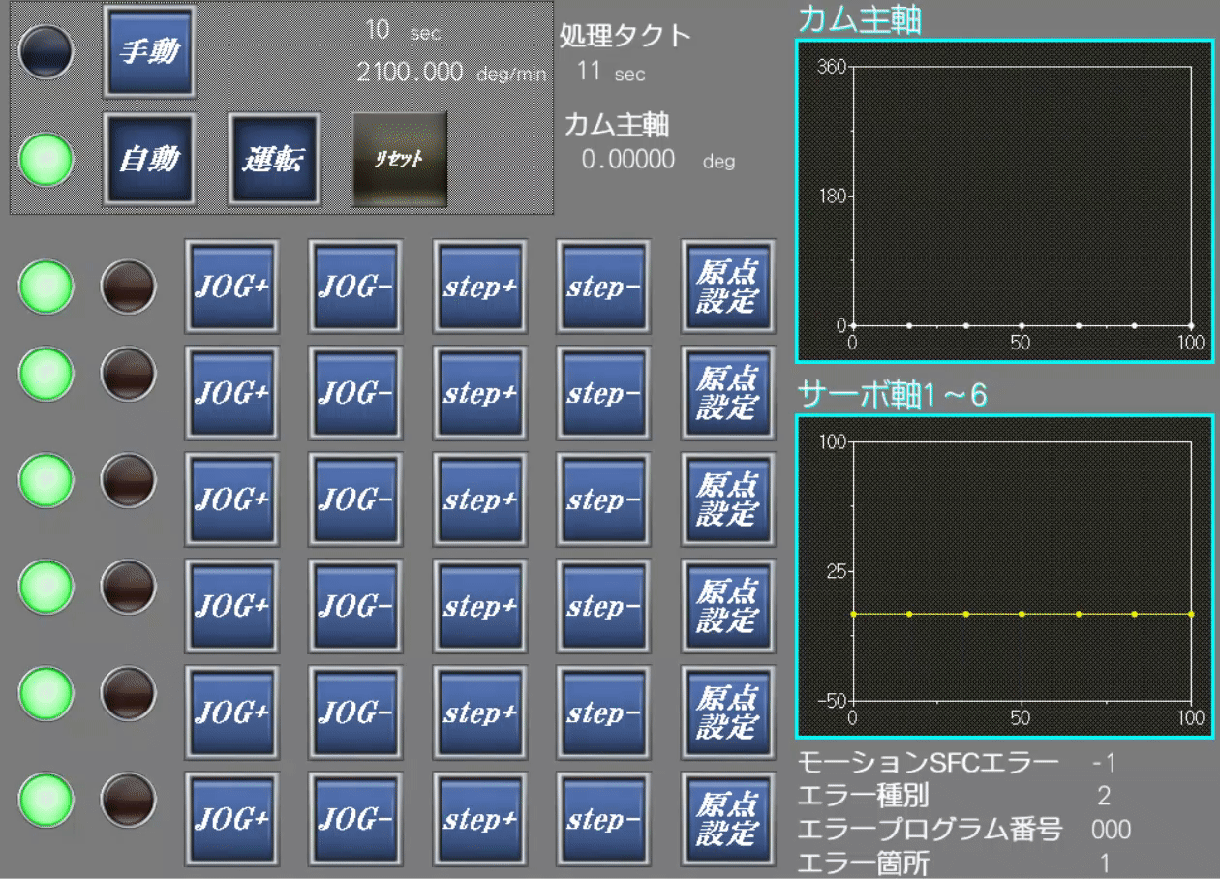Click step- in the first servo row
Viewport: 1220px width, 879px height.
[x=604, y=286]
